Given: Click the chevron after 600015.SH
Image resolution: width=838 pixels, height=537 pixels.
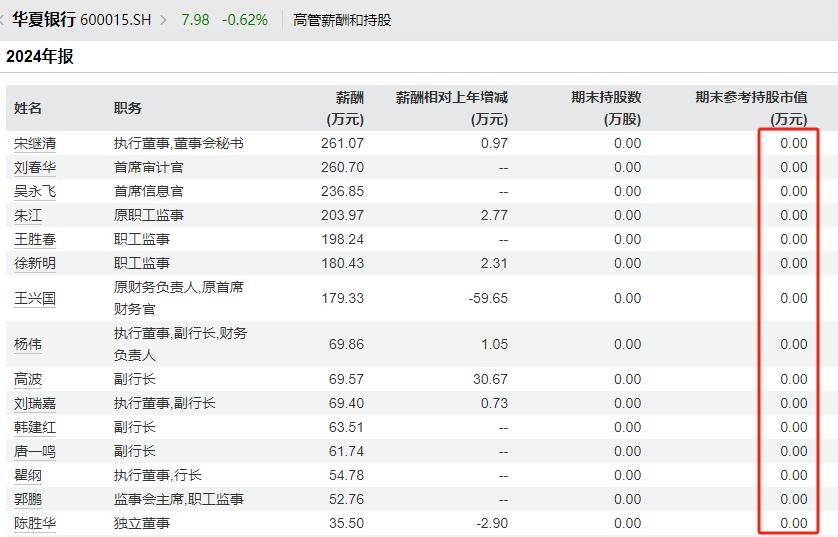Looking at the screenshot, I should click(164, 20).
